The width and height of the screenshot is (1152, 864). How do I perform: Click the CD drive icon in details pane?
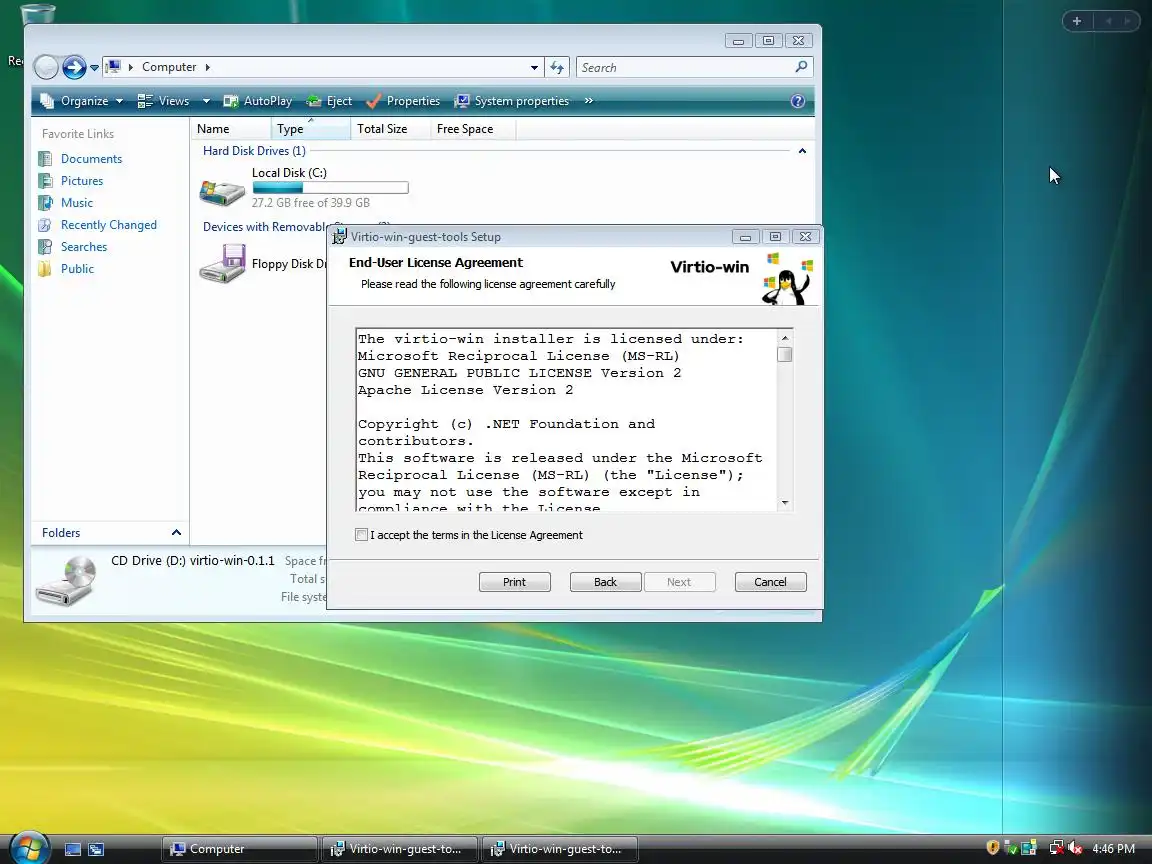tap(68, 581)
